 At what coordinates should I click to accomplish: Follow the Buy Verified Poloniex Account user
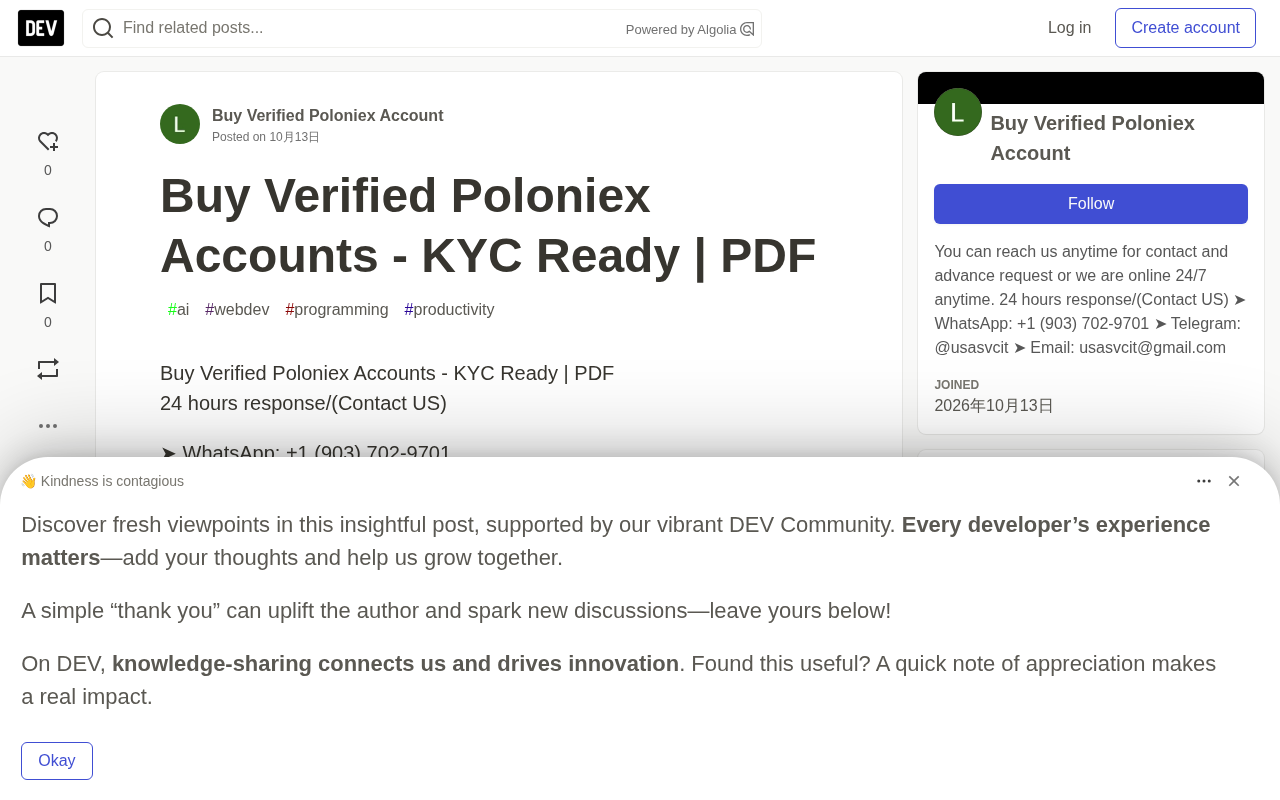click(1091, 204)
